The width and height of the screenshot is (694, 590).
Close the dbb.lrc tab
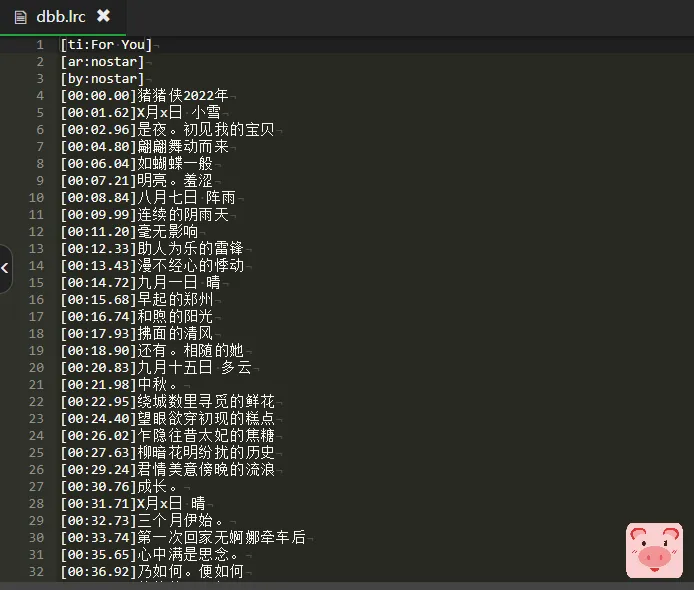click(x=104, y=16)
